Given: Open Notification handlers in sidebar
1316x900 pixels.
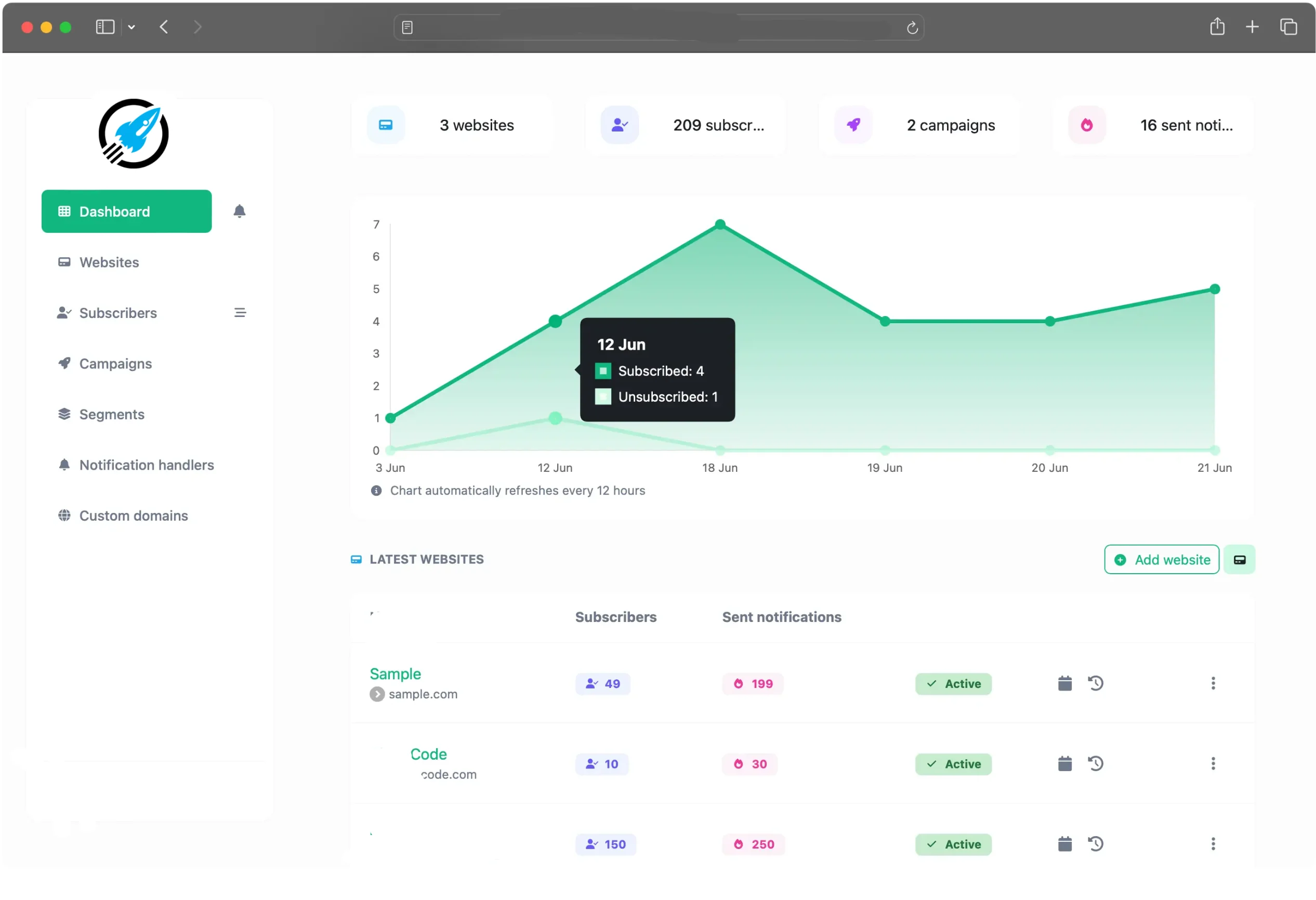Looking at the screenshot, I should tap(136, 465).
